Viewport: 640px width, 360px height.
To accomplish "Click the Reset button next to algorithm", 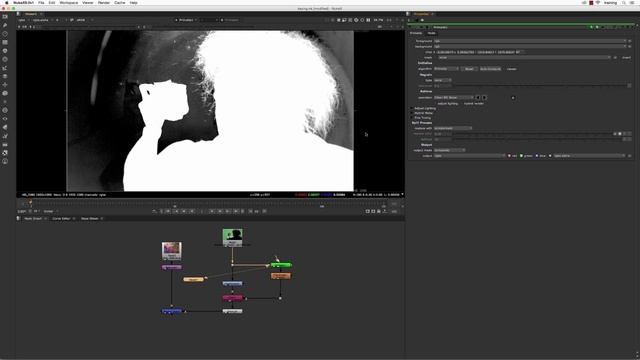I will coord(469,69).
